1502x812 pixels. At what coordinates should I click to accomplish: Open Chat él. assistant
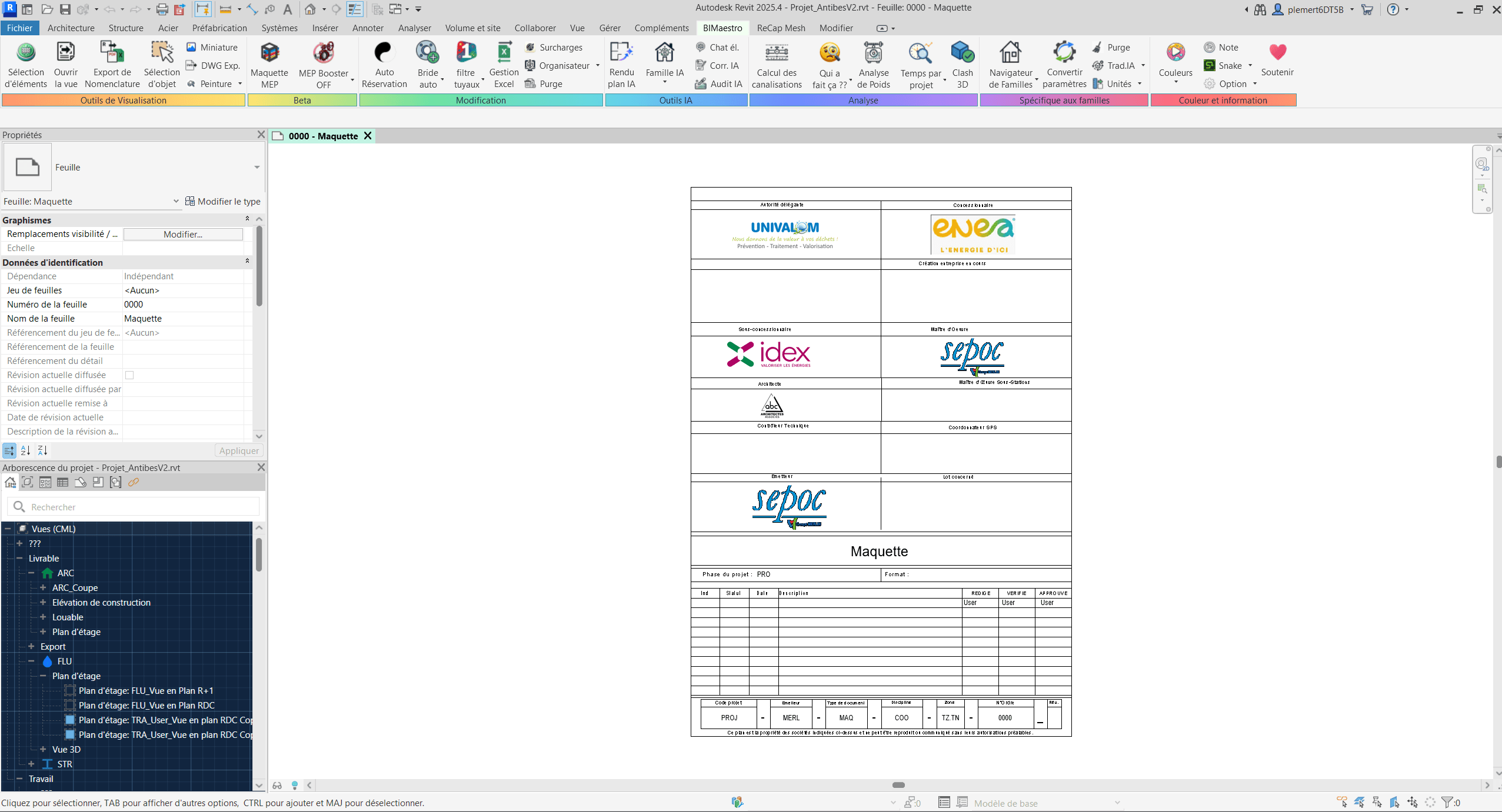tap(718, 47)
